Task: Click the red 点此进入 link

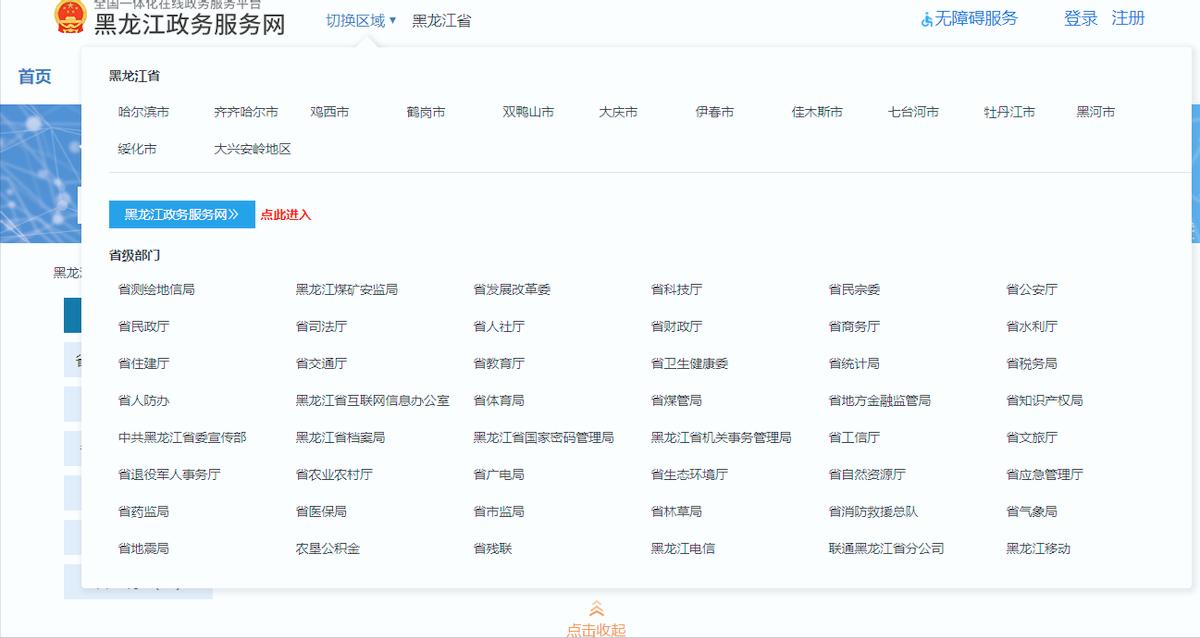Action: click(284, 213)
